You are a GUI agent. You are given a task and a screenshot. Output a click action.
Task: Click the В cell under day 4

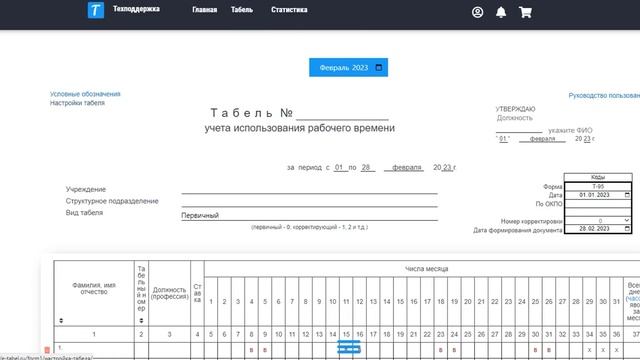coord(251,350)
